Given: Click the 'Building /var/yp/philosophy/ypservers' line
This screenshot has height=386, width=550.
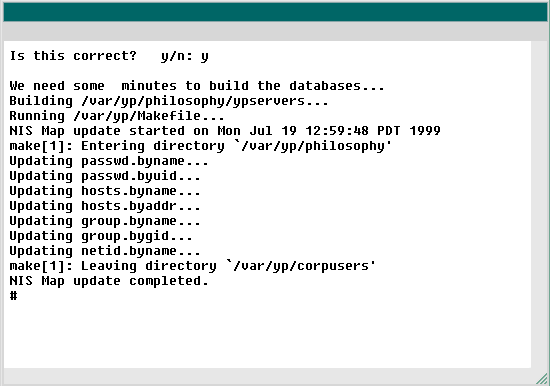Looking at the screenshot, I should point(169,101).
